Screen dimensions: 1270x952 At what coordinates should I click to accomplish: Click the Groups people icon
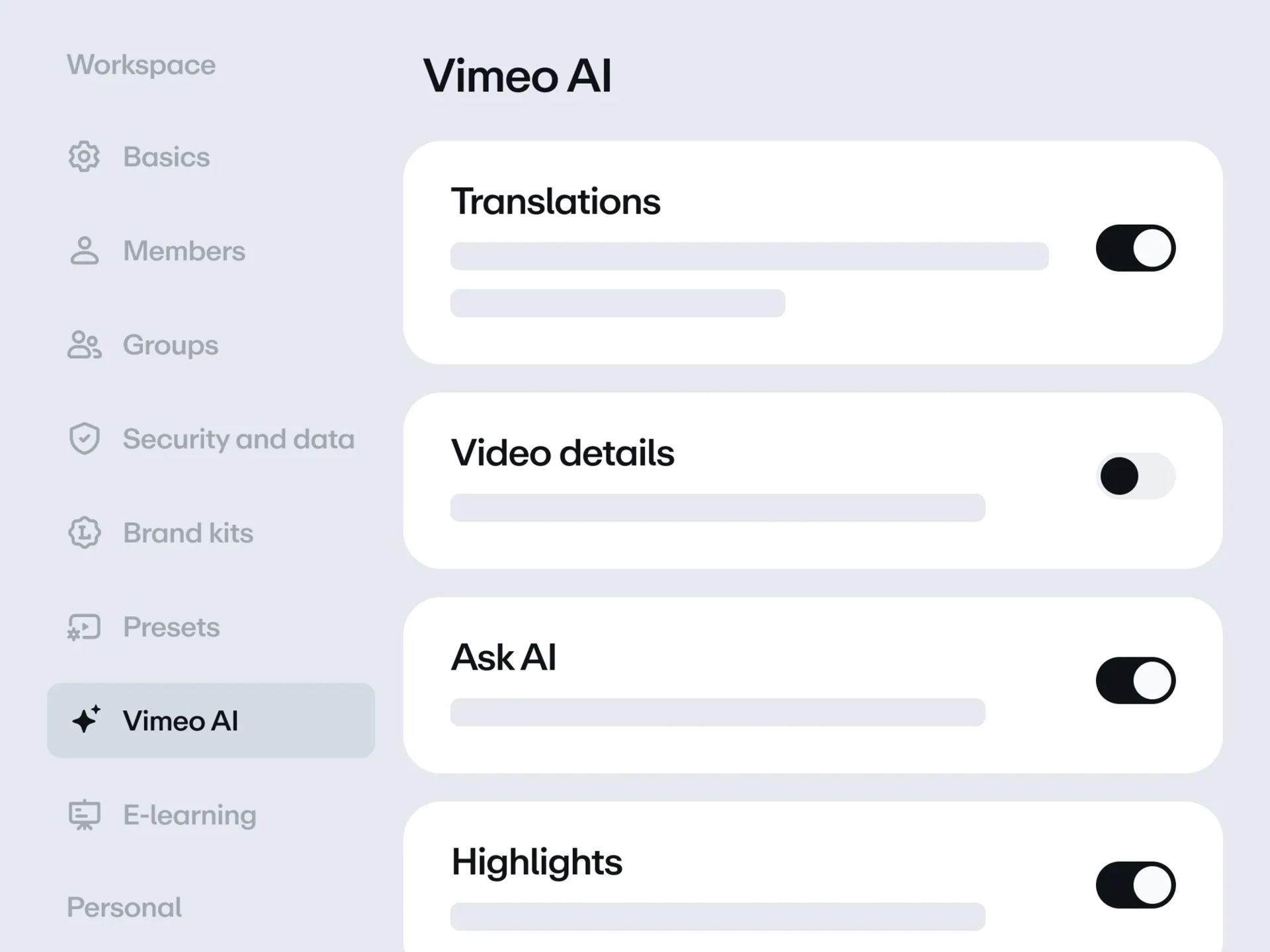tap(84, 345)
